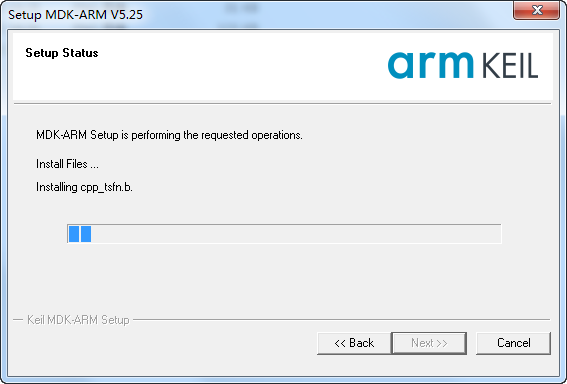The height and width of the screenshot is (384, 567).
Task: Click the version text V5.25 in title
Action: (127, 14)
